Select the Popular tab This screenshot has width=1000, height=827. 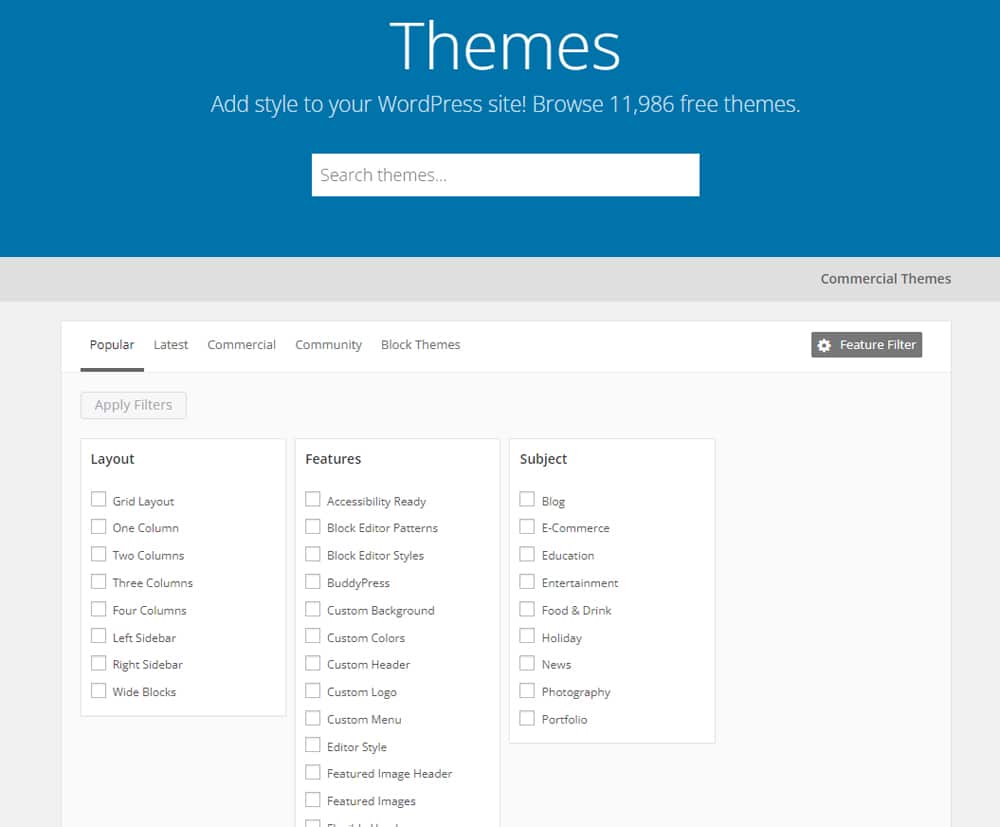pos(112,345)
